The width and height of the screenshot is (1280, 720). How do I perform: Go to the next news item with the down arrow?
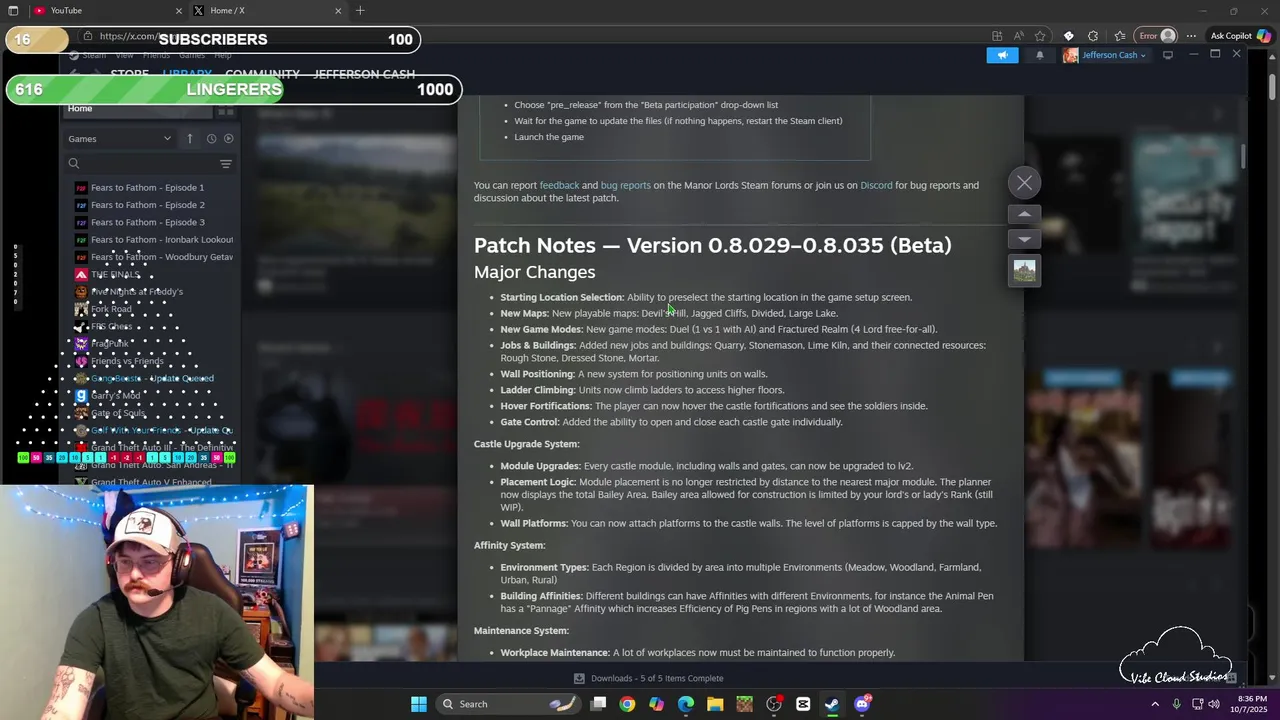pos(1024,239)
